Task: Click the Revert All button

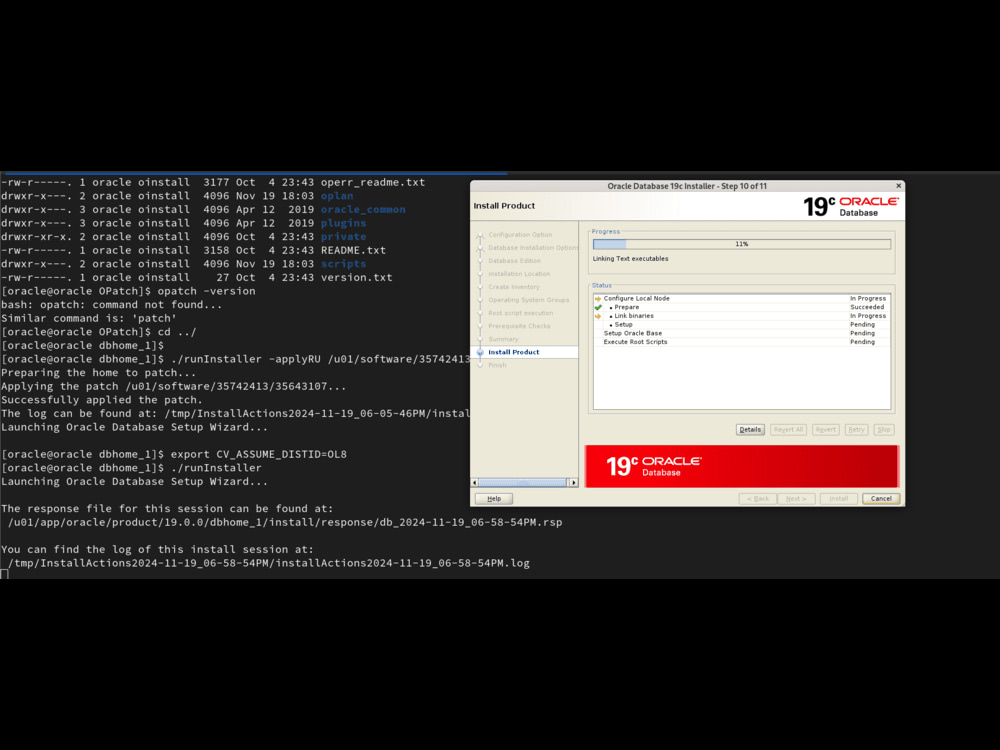Action: (788, 429)
